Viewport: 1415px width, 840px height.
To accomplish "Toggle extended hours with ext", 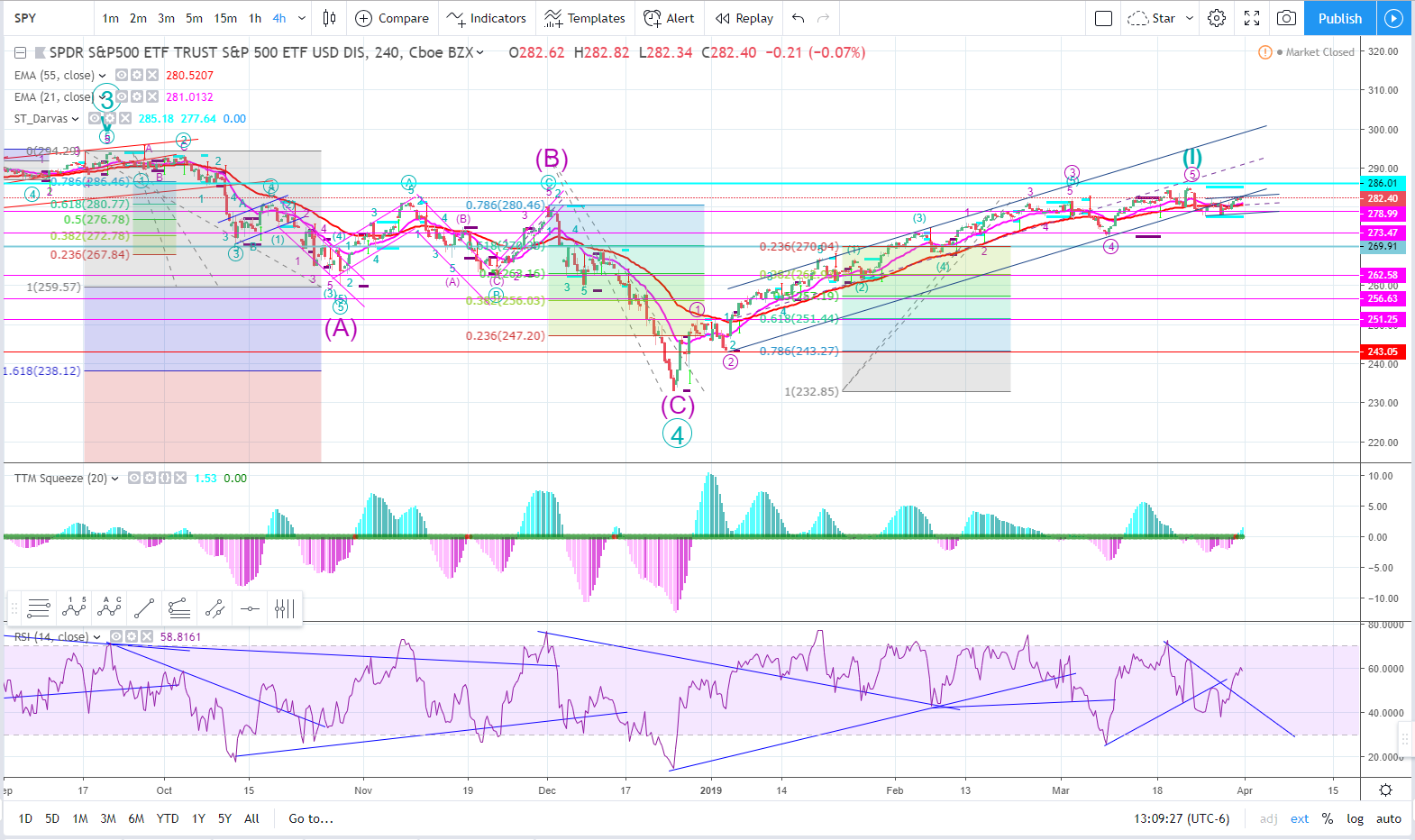I will pyautogui.click(x=1300, y=818).
